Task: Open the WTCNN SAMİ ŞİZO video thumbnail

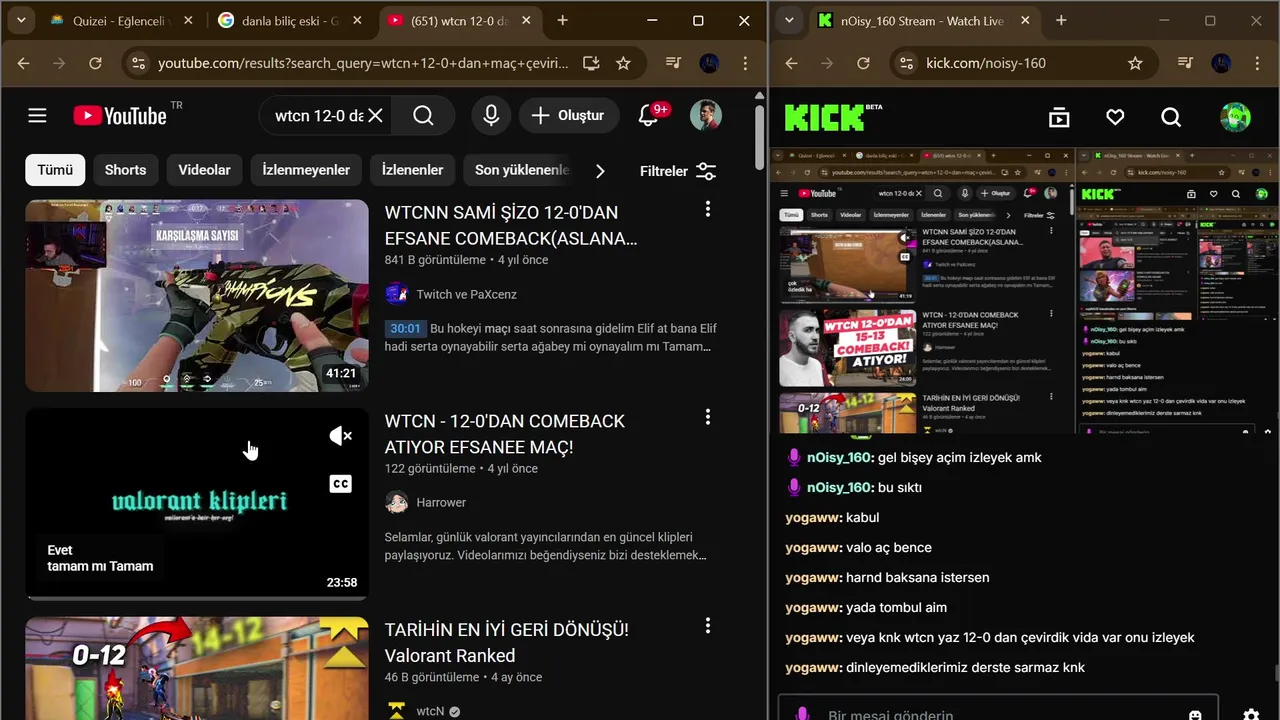Action: tap(197, 296)
